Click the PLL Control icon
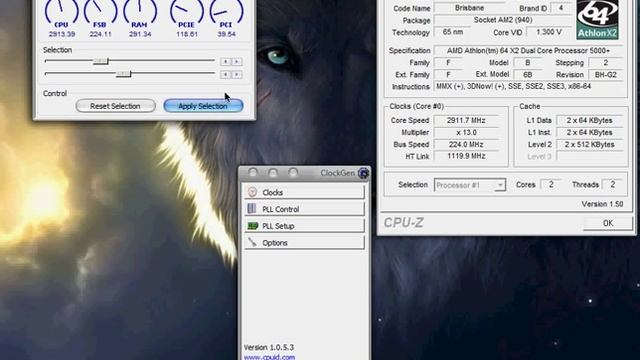The height and width of the screenshot is (360, 640). pos(252,209)
